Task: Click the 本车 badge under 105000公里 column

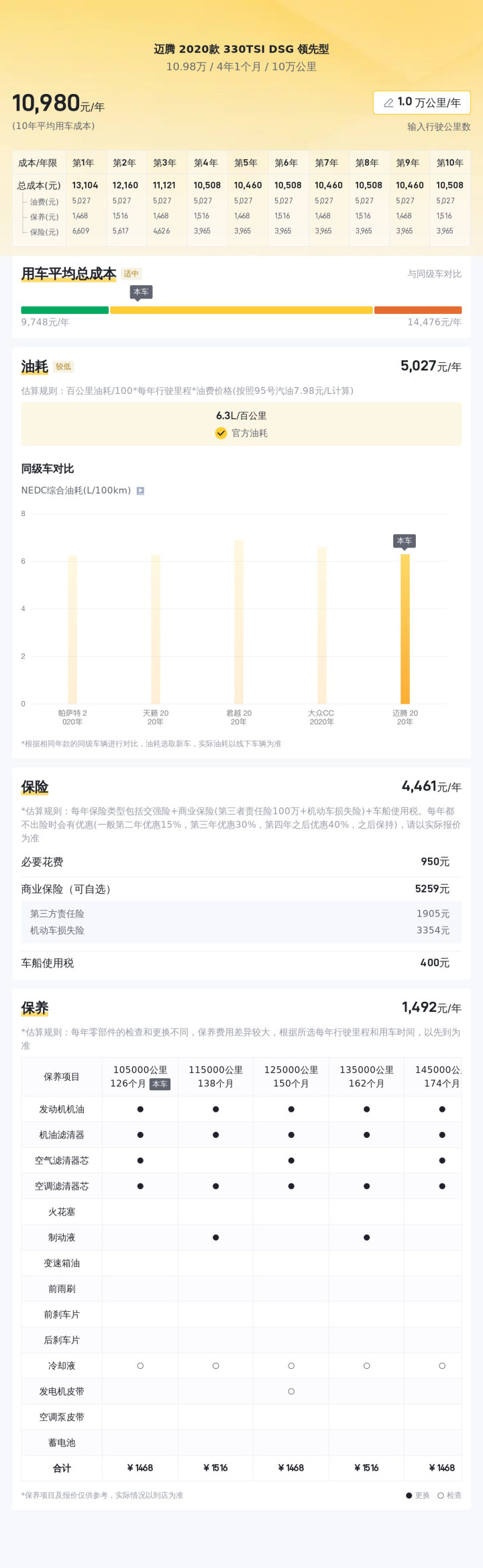Action: tap(160, 1084)
